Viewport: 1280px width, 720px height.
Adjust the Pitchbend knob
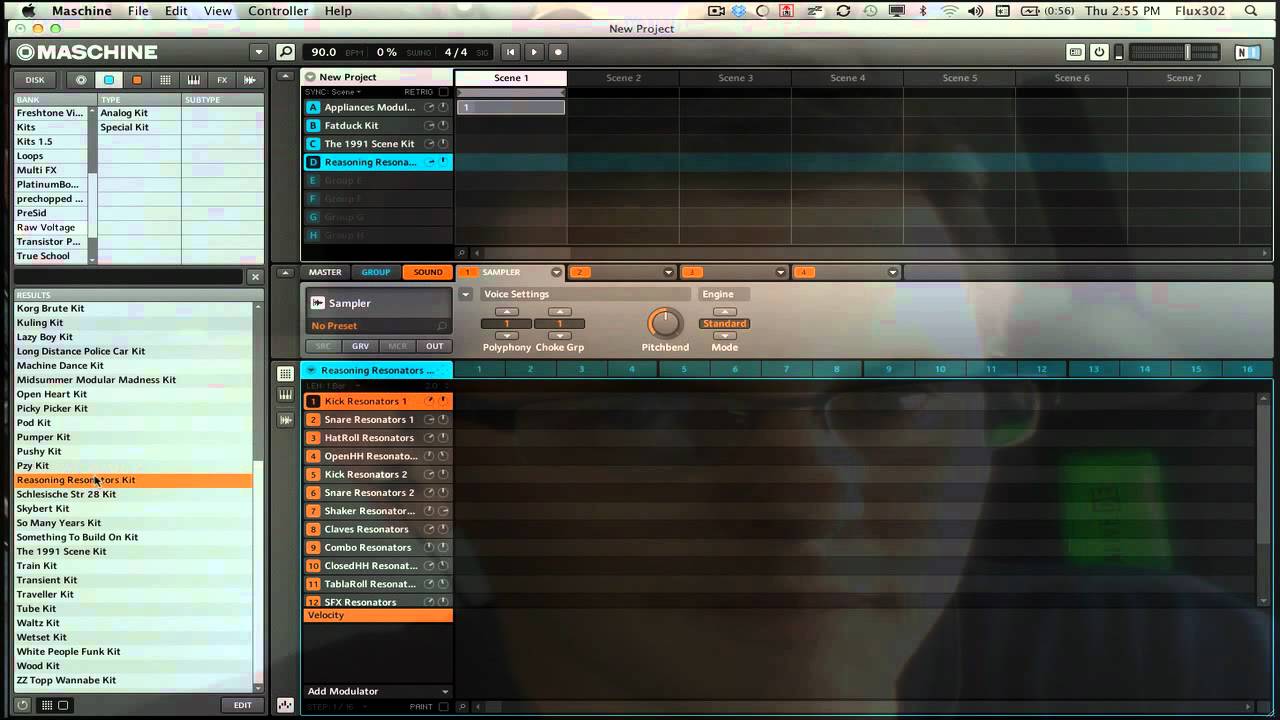point(663,322)
